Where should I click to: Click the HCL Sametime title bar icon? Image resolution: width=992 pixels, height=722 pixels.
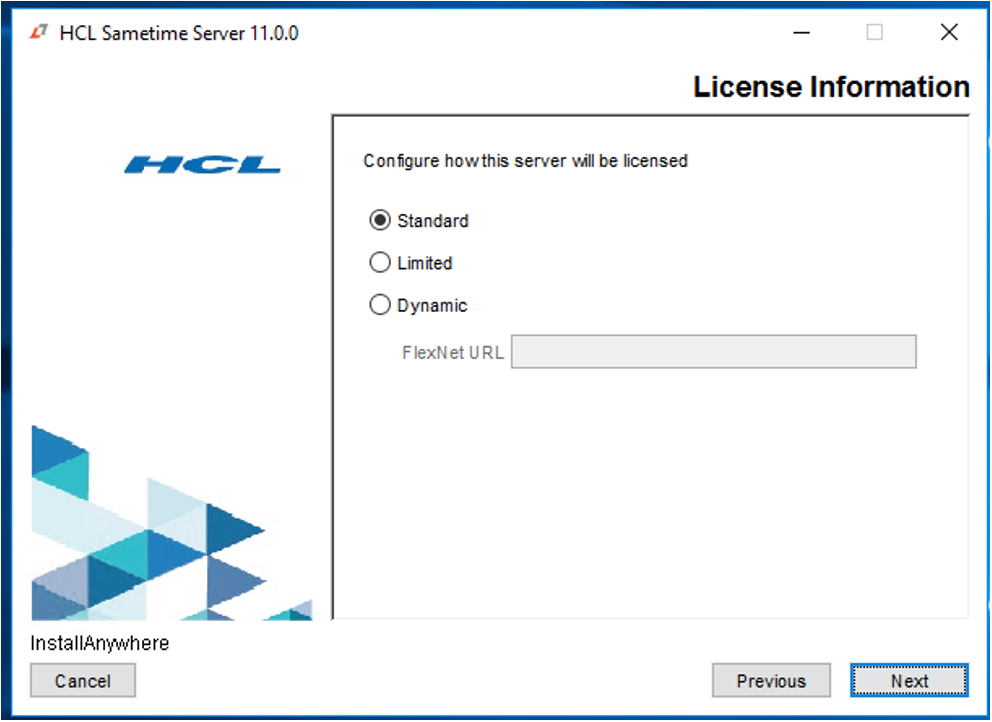pos(40,33)
